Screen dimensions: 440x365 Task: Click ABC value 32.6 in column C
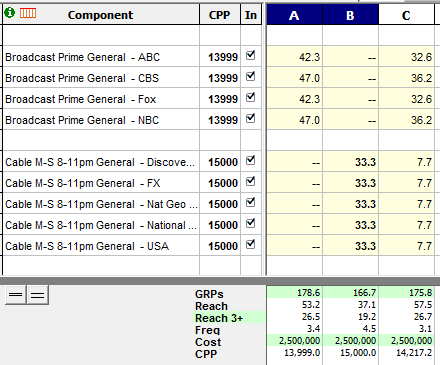point(406,57)
